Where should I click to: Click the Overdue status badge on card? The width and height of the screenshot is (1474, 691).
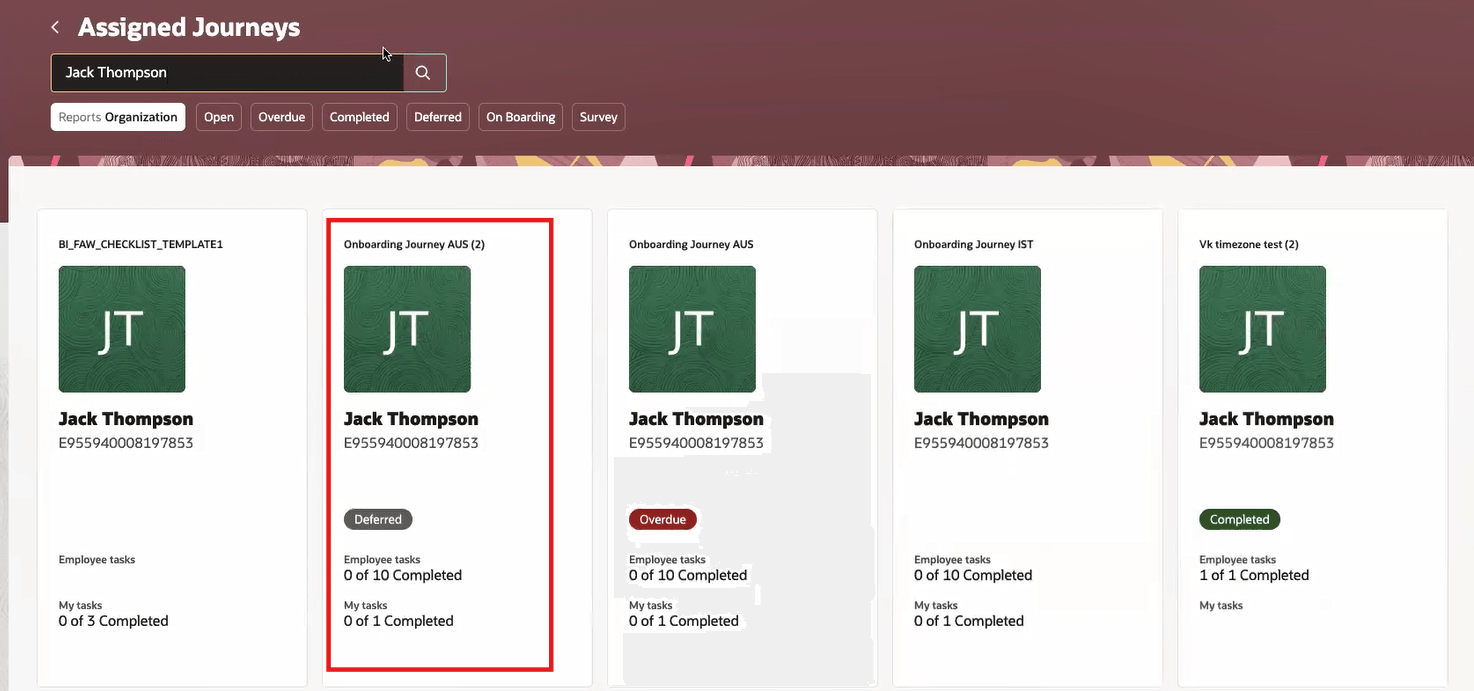(x=663, y=519)
